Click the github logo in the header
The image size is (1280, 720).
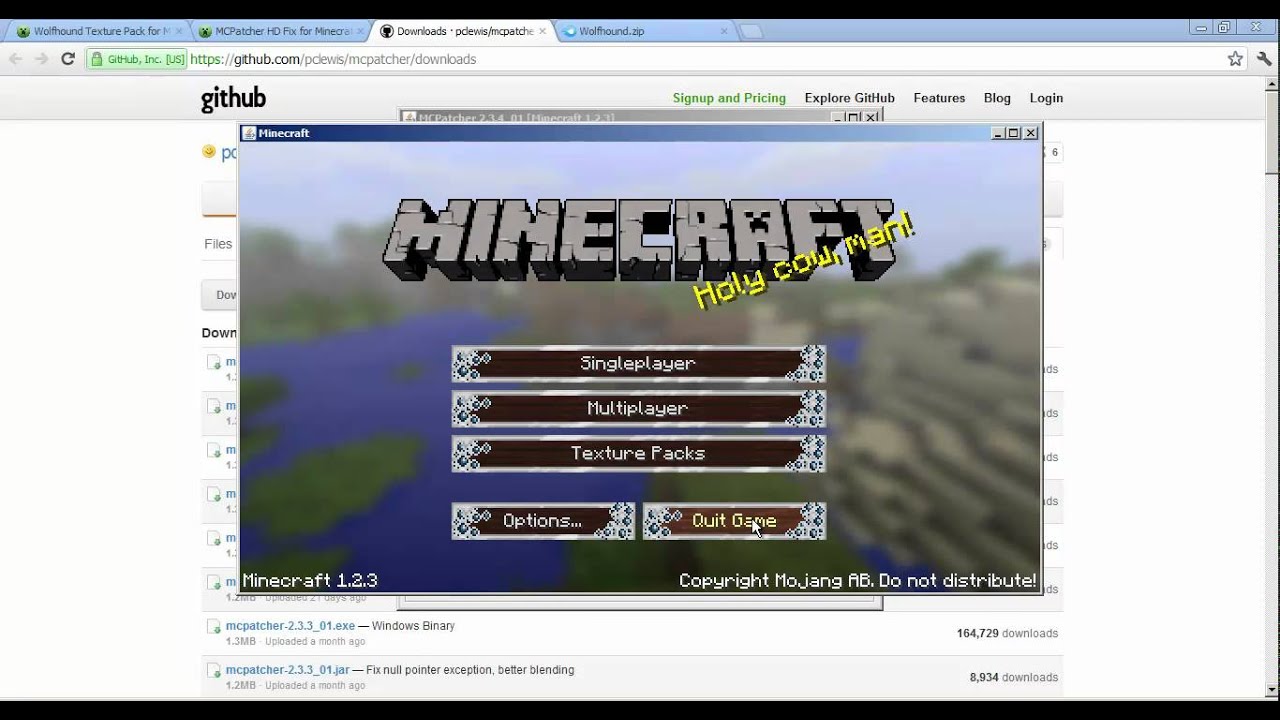click(x=233, y=98)
